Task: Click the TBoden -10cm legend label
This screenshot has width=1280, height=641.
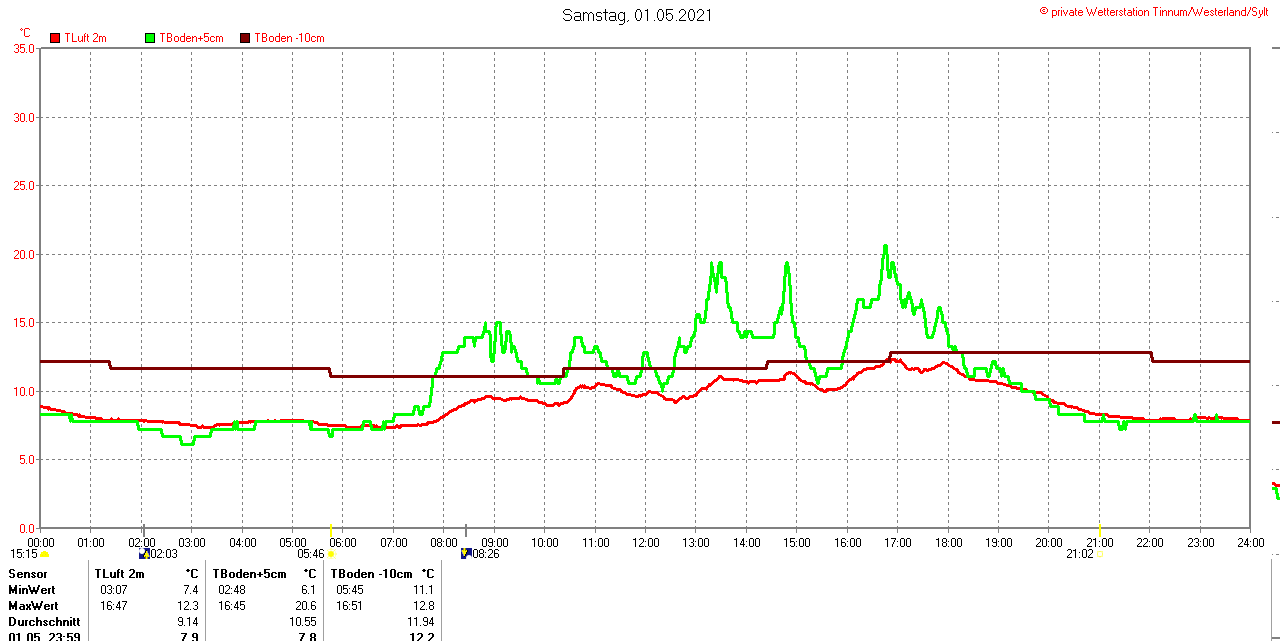Action: point(289,38)
